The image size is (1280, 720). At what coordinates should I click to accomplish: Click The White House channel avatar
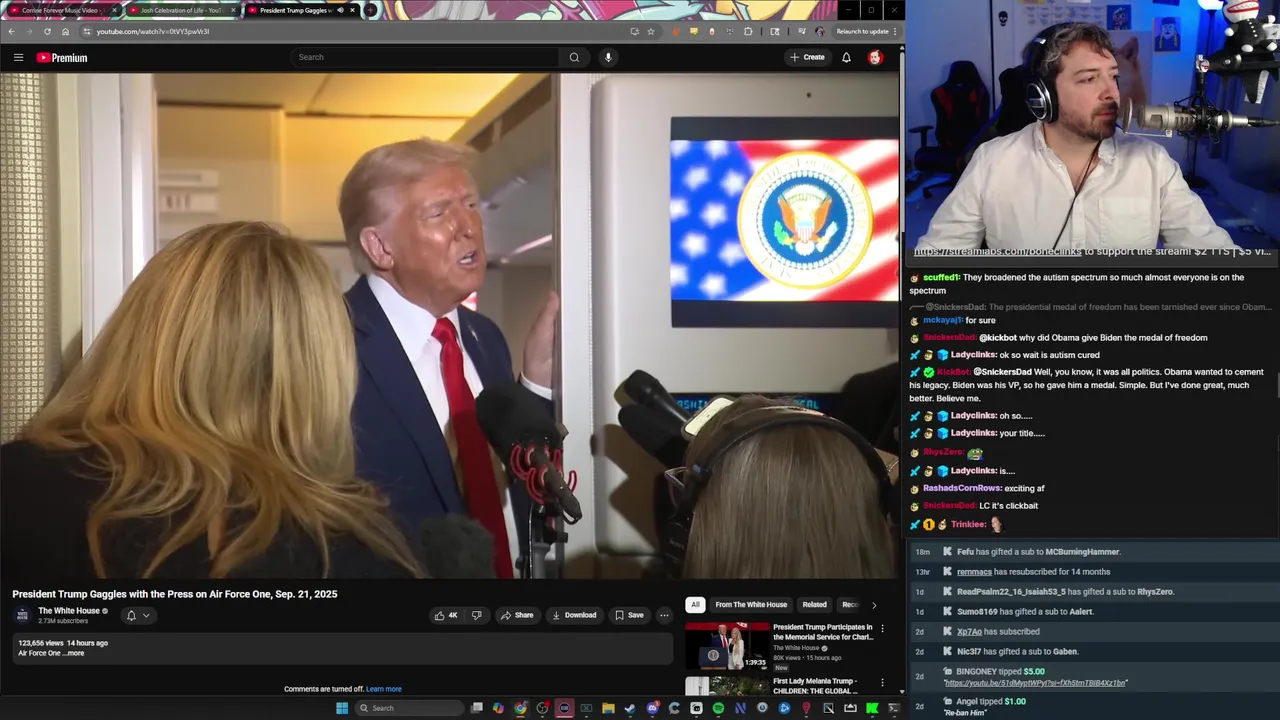[22, 615]
